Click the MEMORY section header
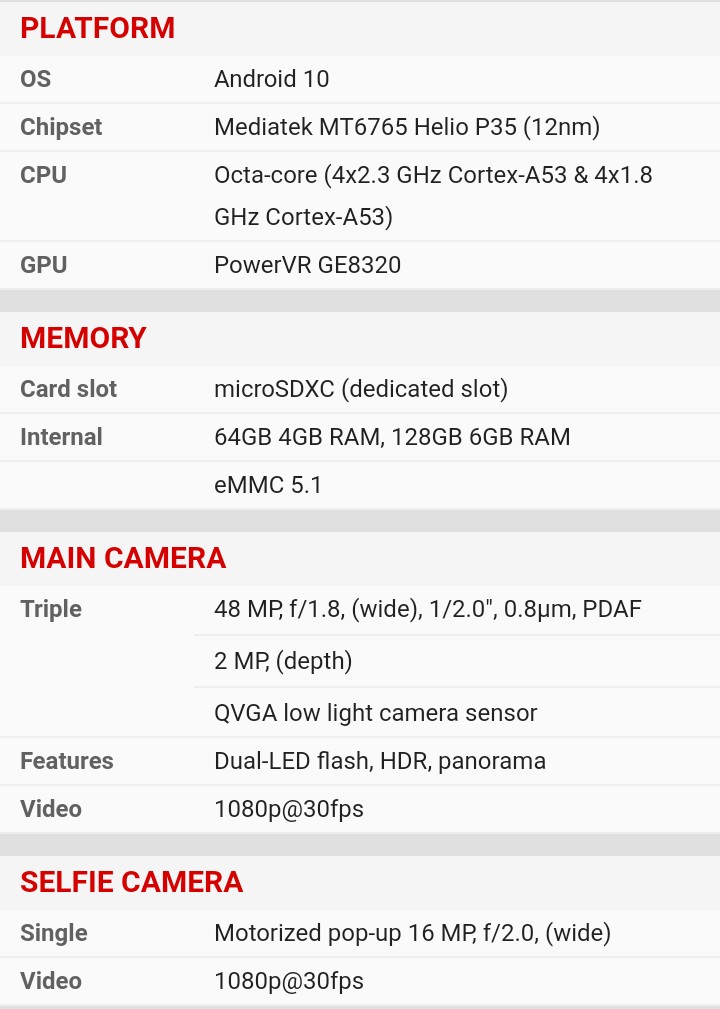 pos(84,338)
